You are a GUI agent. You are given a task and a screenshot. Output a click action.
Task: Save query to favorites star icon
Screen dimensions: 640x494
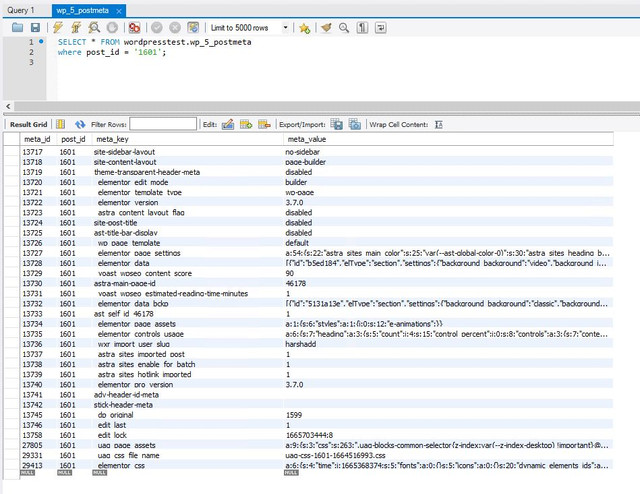(304, 28)
